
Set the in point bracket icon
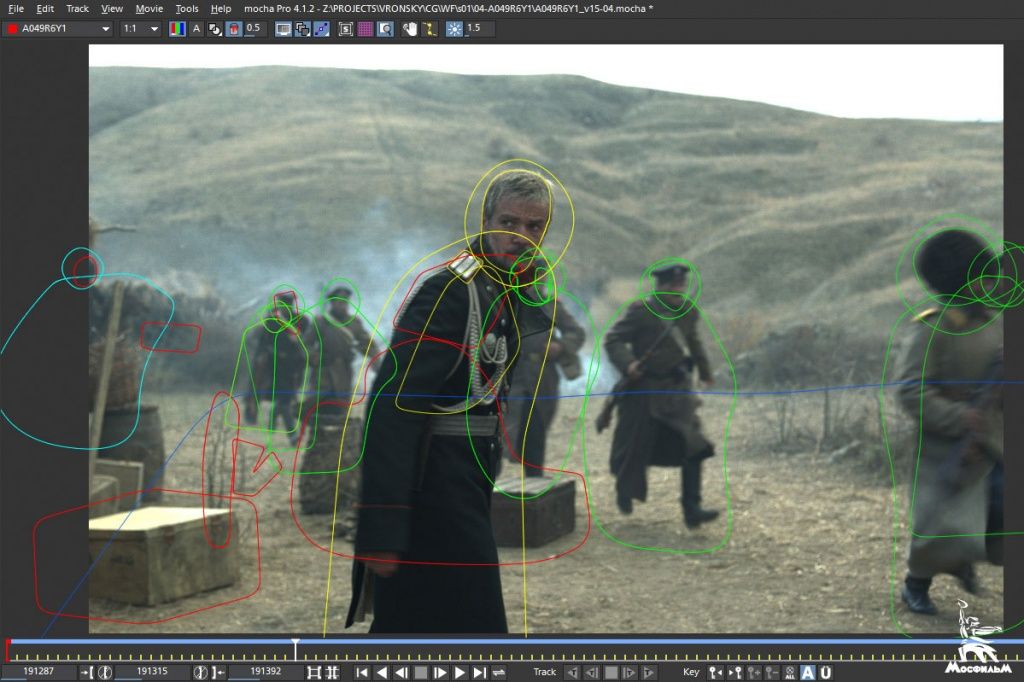coord(88,672)
